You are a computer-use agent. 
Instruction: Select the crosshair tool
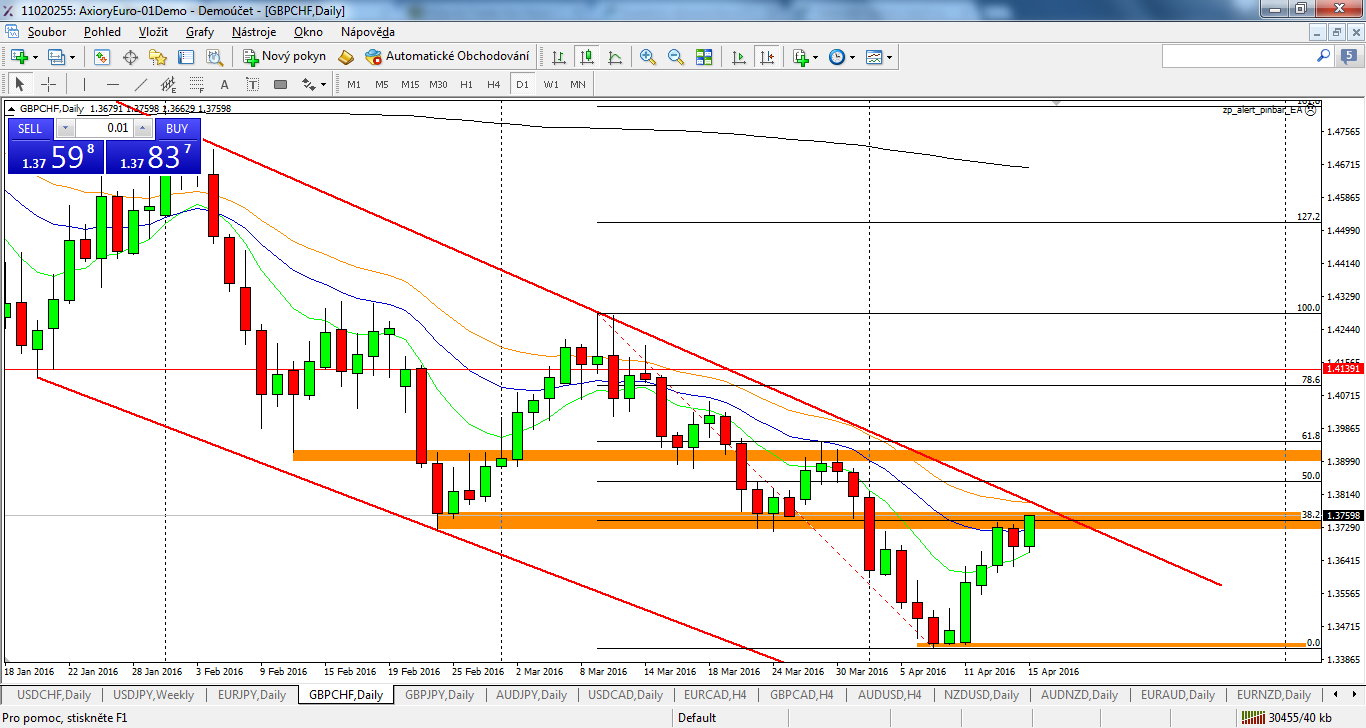(x=48, y=84)
